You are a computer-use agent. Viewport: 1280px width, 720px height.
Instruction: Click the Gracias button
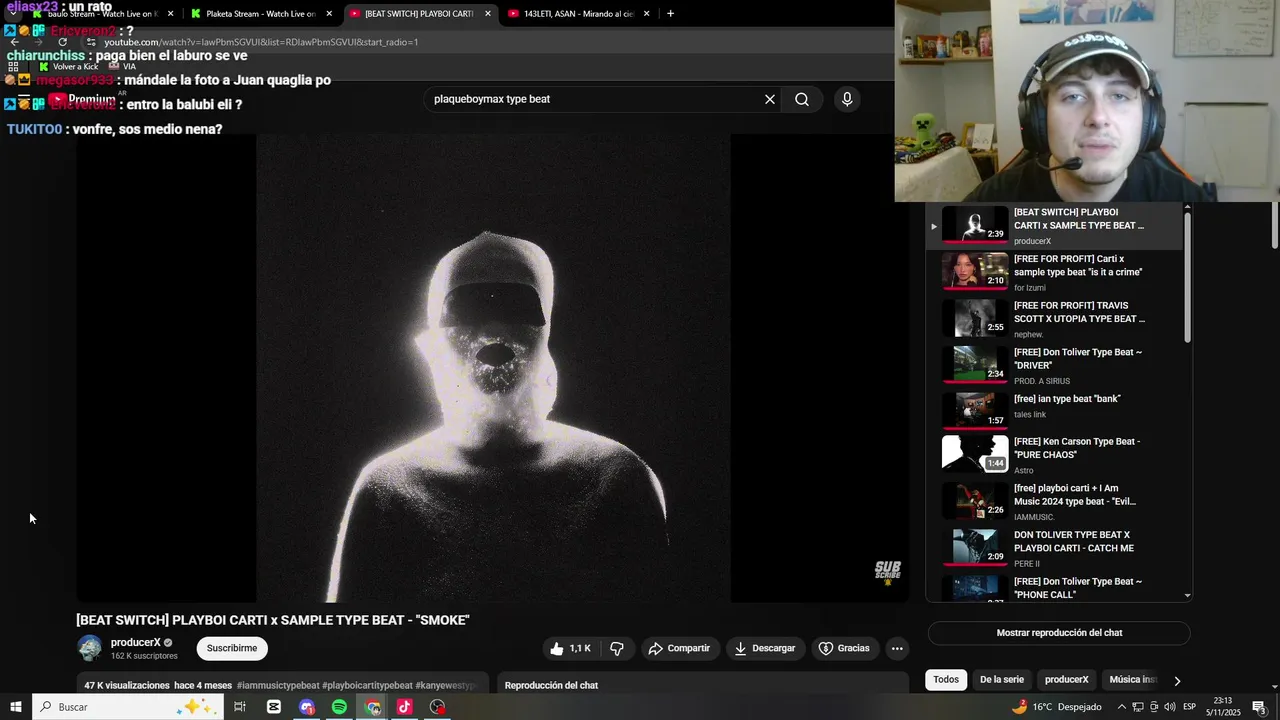click(845, 648)
